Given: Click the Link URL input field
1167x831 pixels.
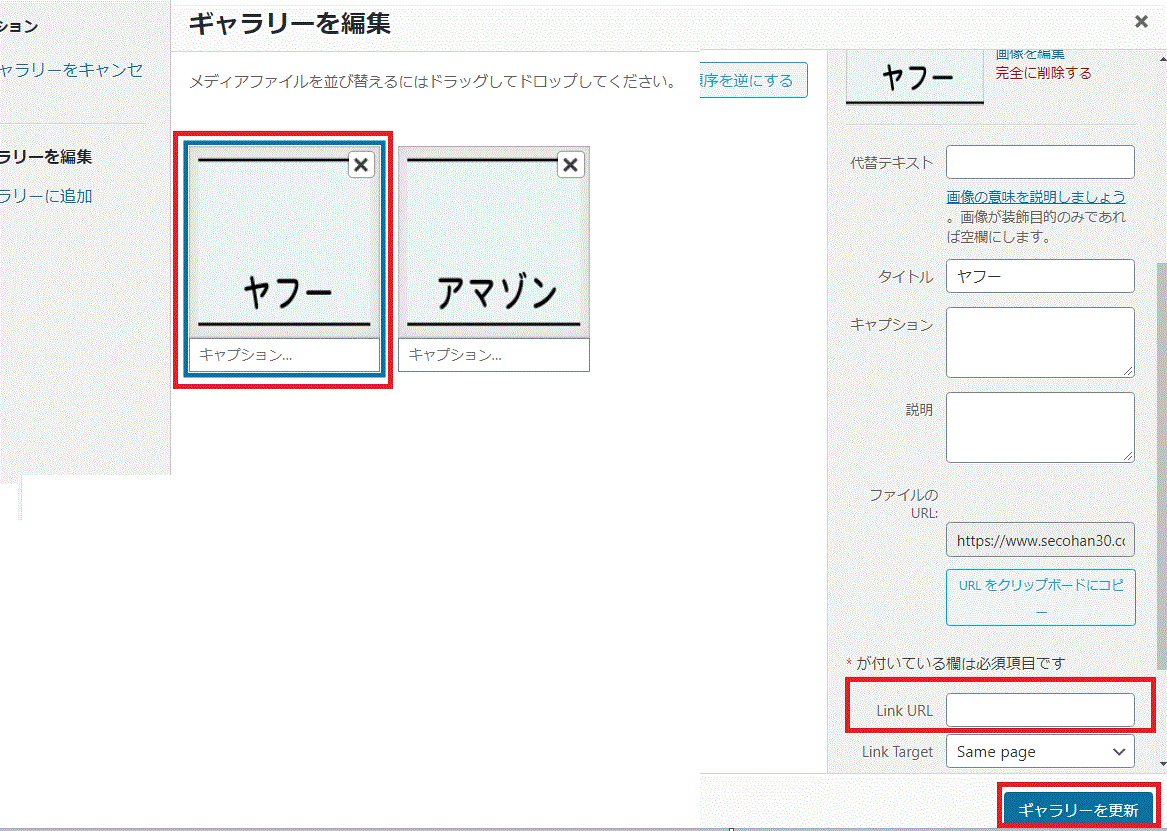Looking at the screenshot, I should 1040,710.
